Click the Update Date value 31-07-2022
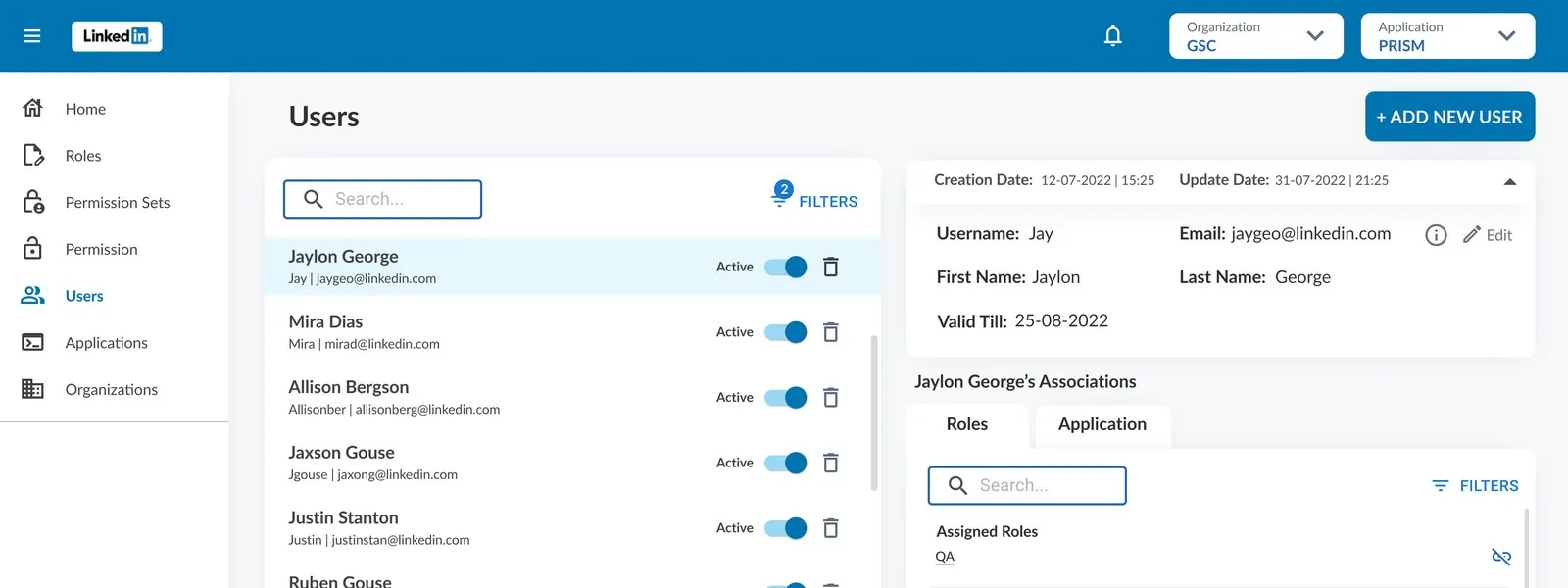The height and width of the screenshot is (588, 1568). tap(1310, 180)
